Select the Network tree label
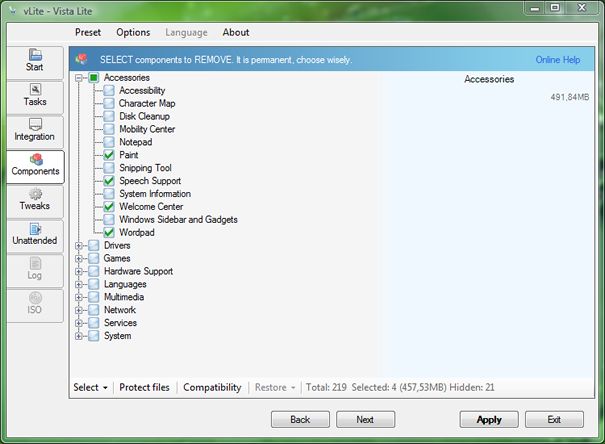The width and height of the screenshot is (605, 444). [120, 310]
